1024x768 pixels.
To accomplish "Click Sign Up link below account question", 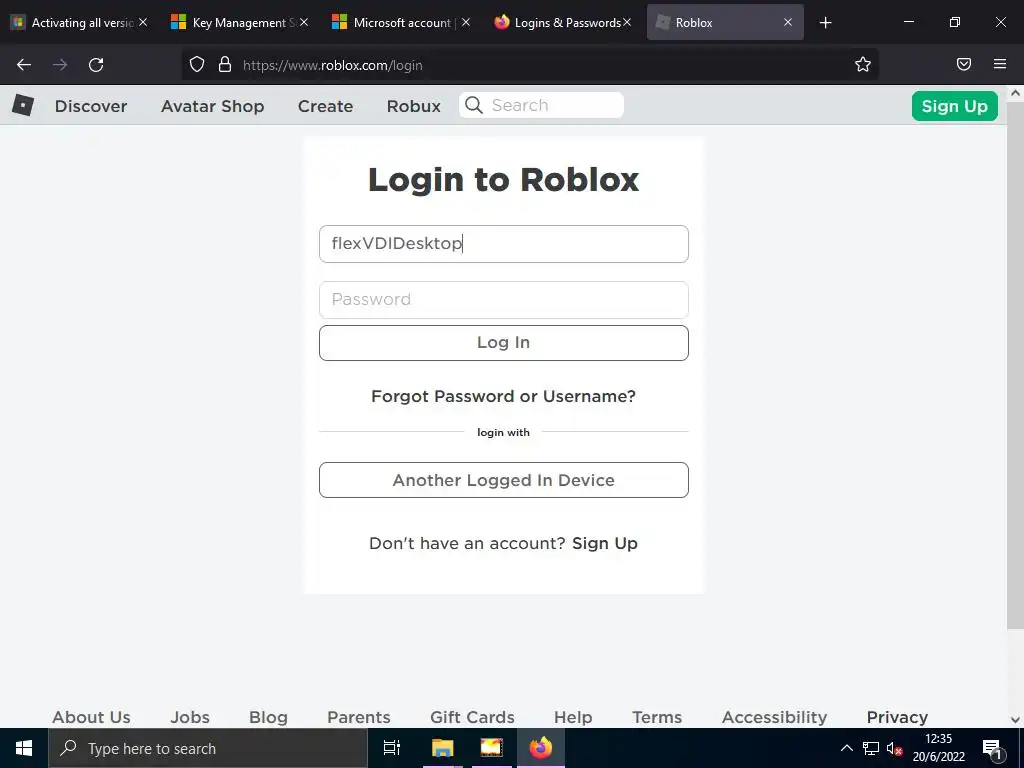I will [605, 543].
